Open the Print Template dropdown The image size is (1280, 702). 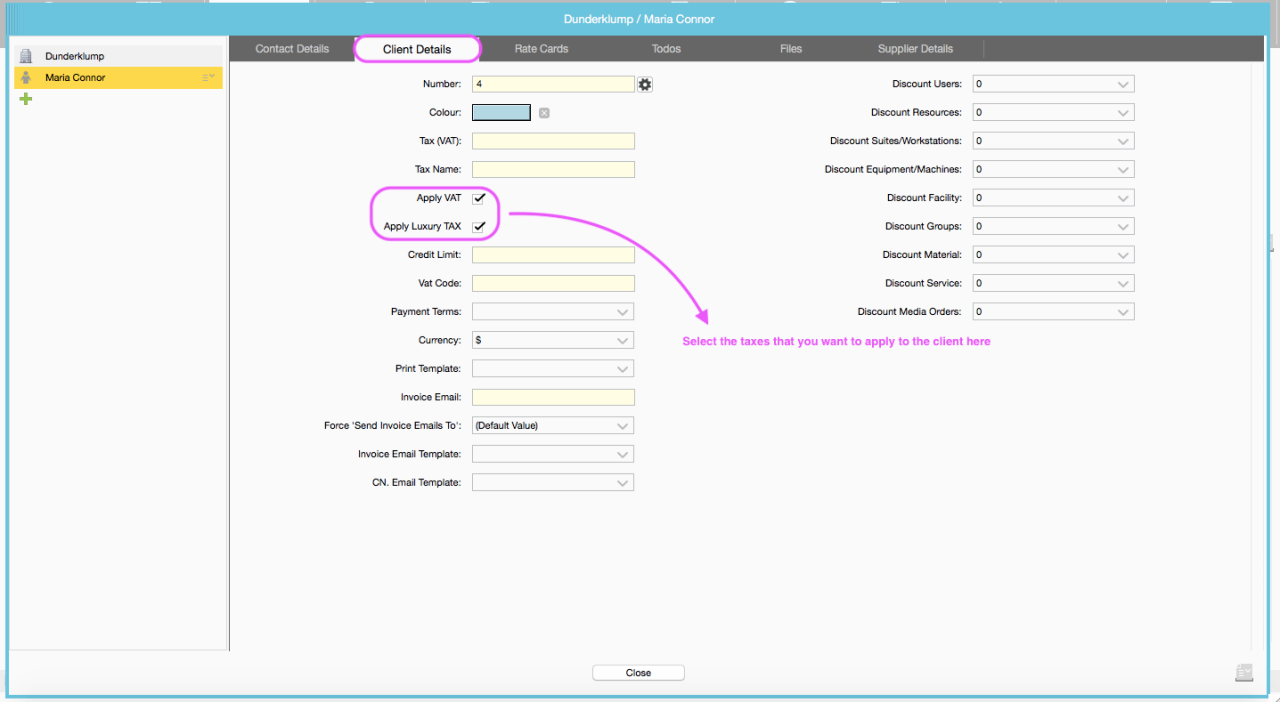tap(553, 369)
